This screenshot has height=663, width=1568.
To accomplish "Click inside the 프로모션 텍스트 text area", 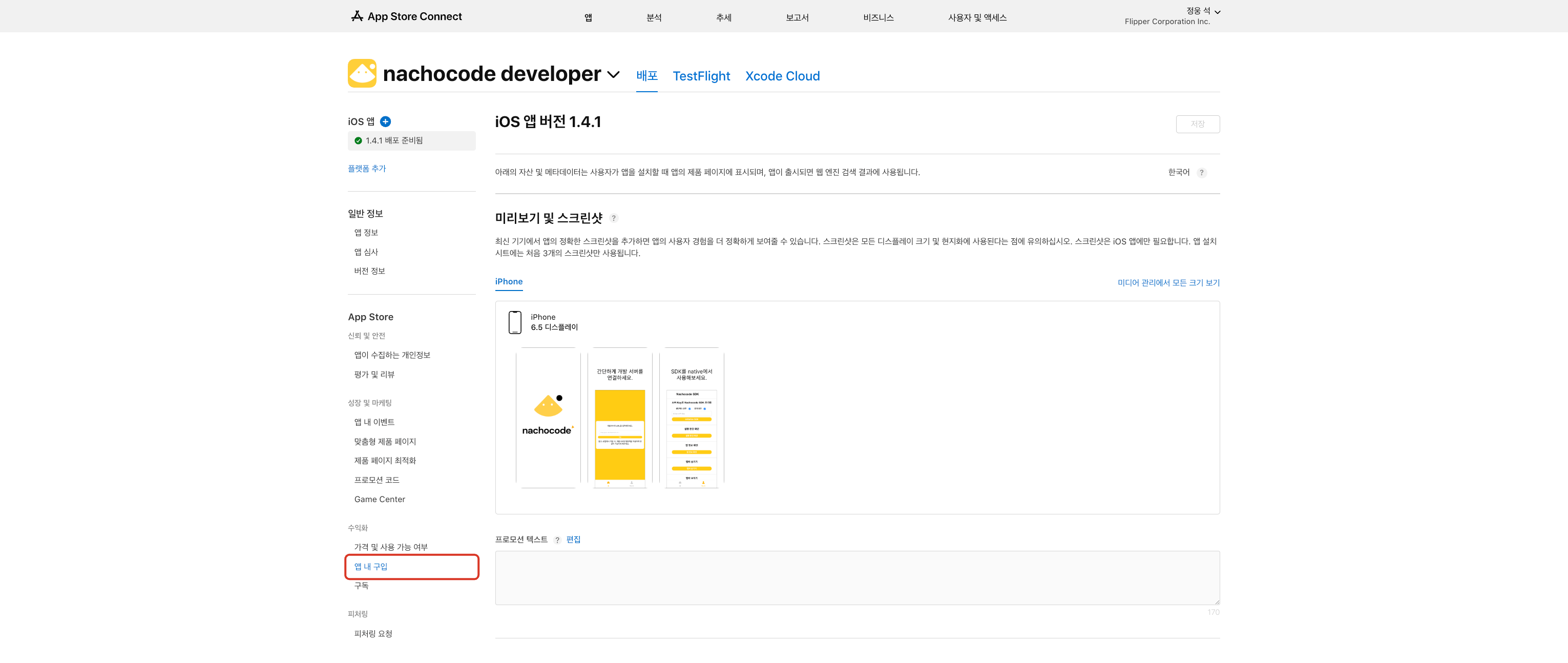I will pyautogui.click(x=856, y=578).
